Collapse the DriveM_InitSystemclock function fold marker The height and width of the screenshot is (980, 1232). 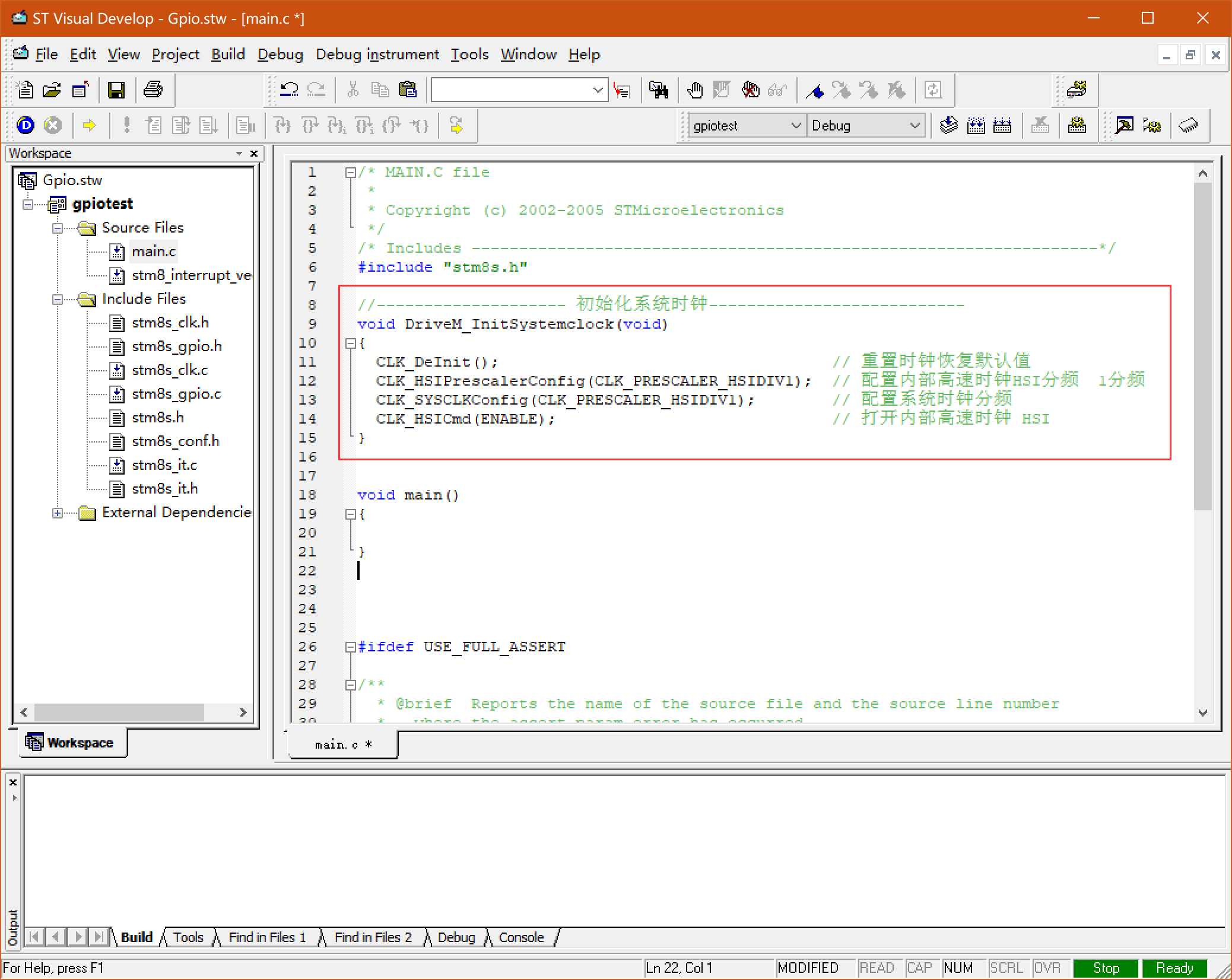point(350,343)
